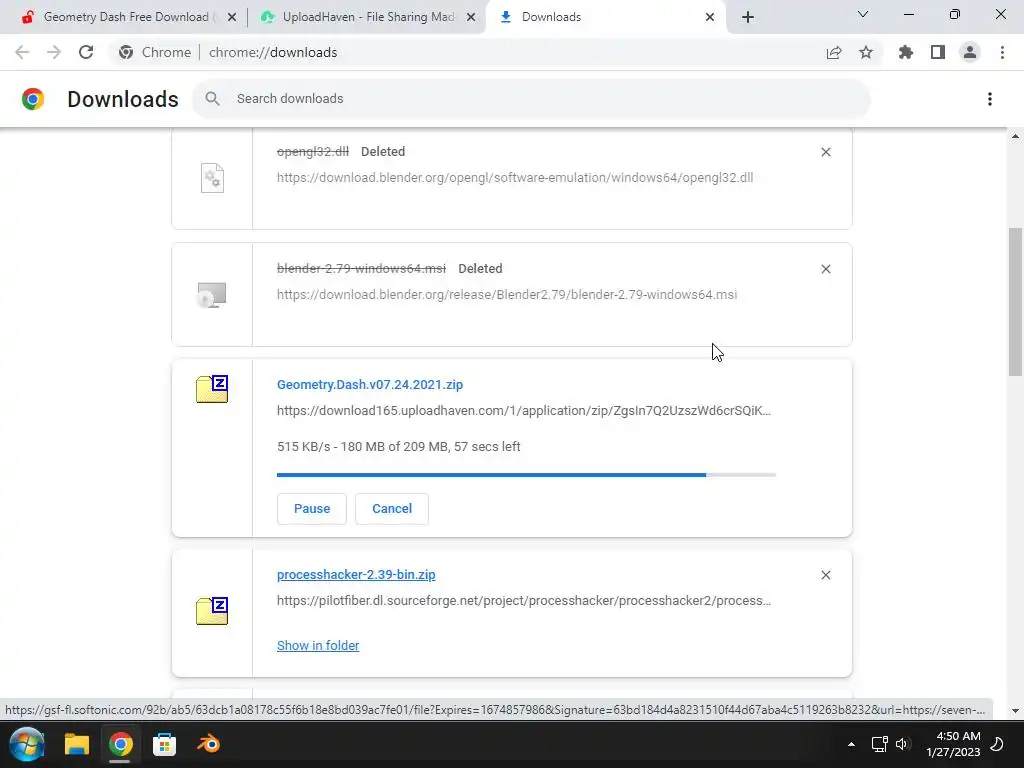
Task: Show hidden system tray icons
Action: point(851,744)
